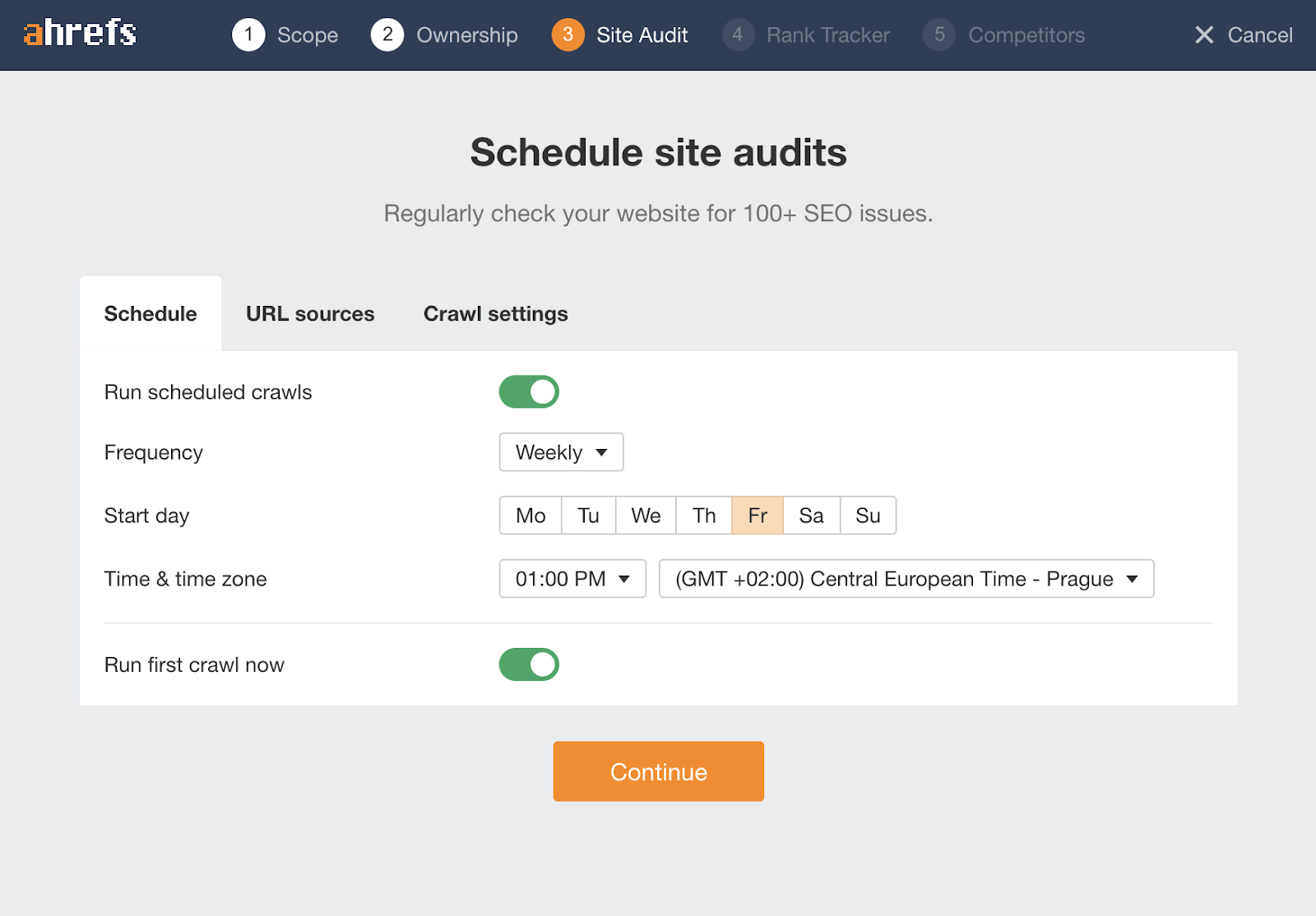Open the Central European Time zone dropdown
This screenshot has height=916, width=1316.
click(906, 579)
